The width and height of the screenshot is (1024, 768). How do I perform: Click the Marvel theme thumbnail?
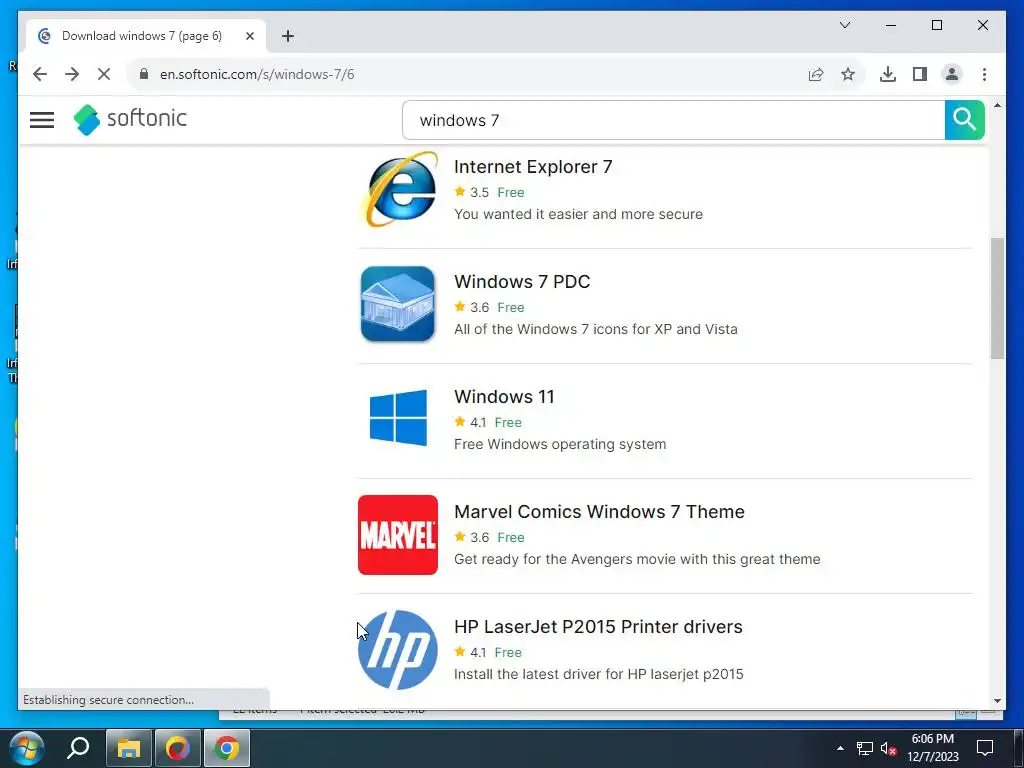(x=398, y=535)
